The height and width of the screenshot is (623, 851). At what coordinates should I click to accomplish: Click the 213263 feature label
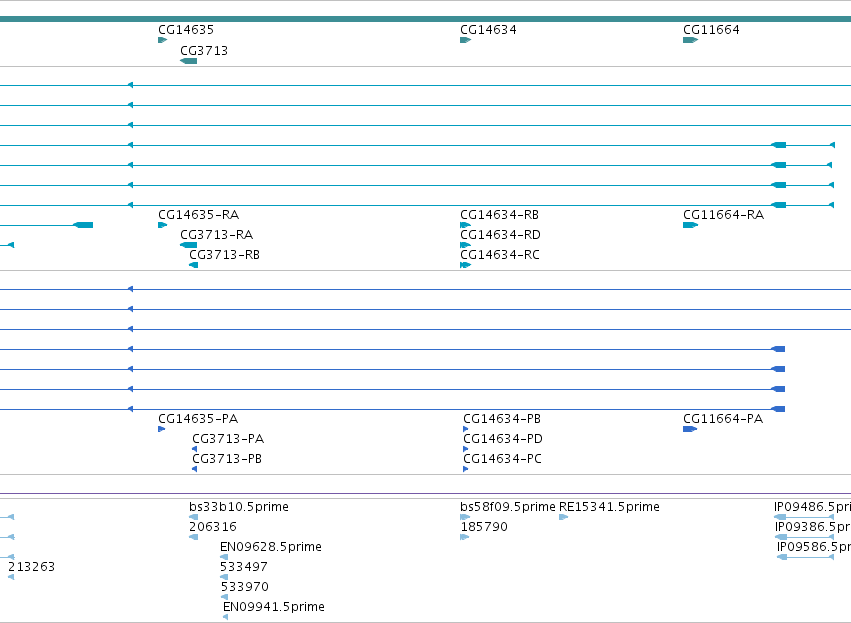click(x=31, y=567)
